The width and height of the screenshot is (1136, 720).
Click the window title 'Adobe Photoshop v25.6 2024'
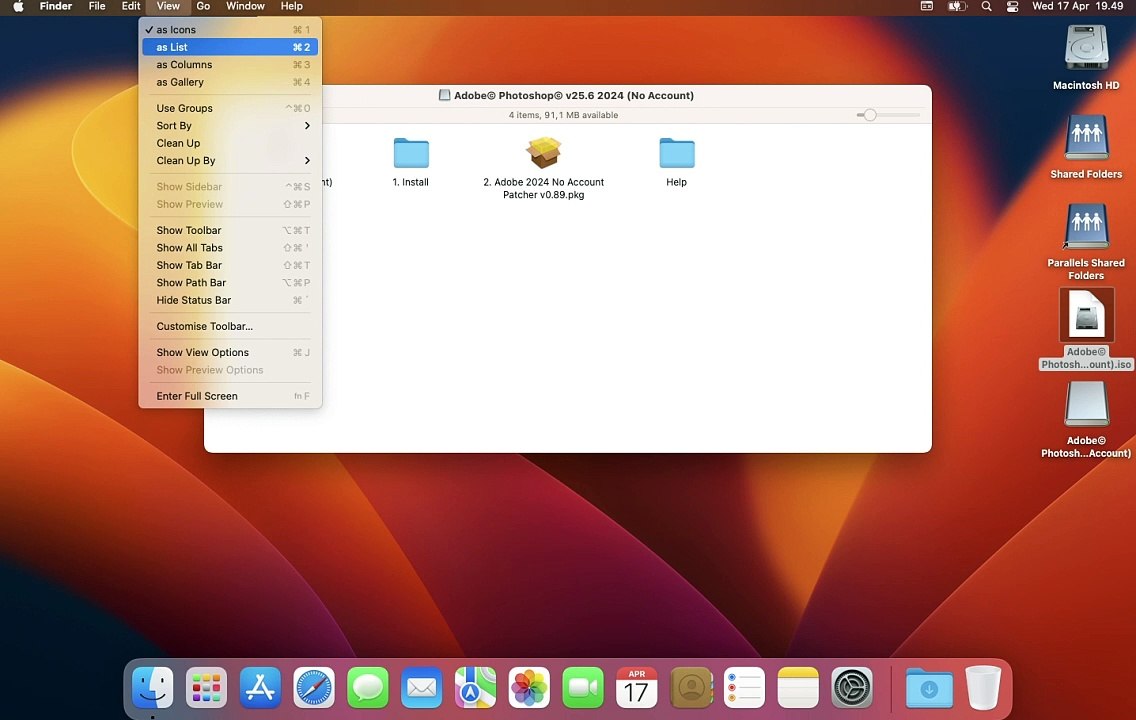coord(574,96)
